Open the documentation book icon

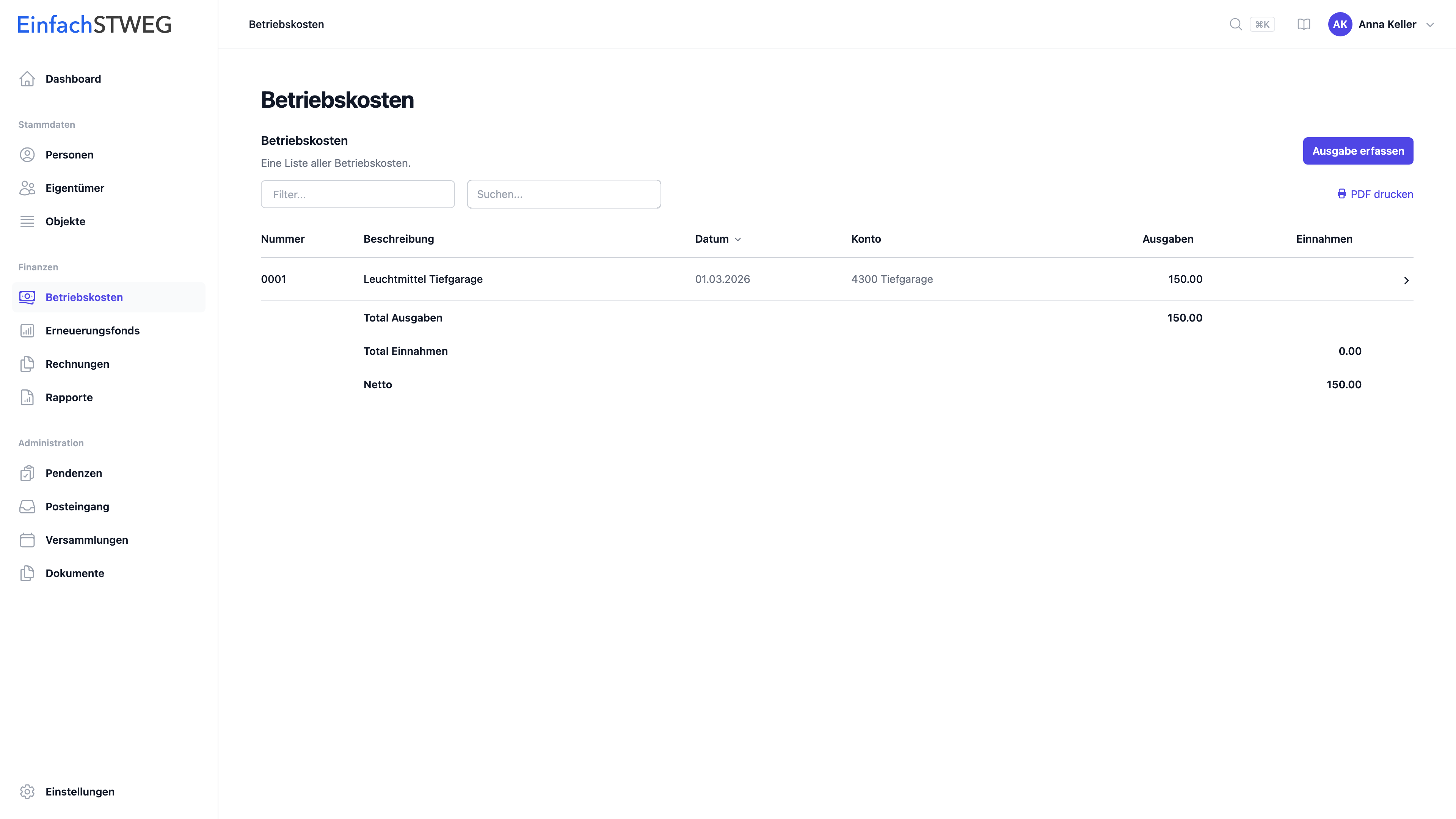[1304, 24]
